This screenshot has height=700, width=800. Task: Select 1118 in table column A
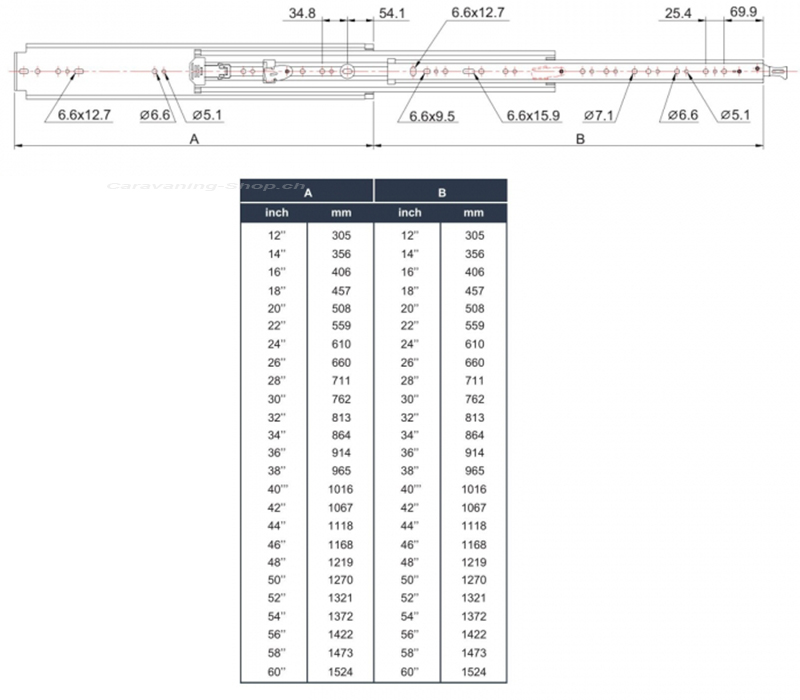click(340, 526)
